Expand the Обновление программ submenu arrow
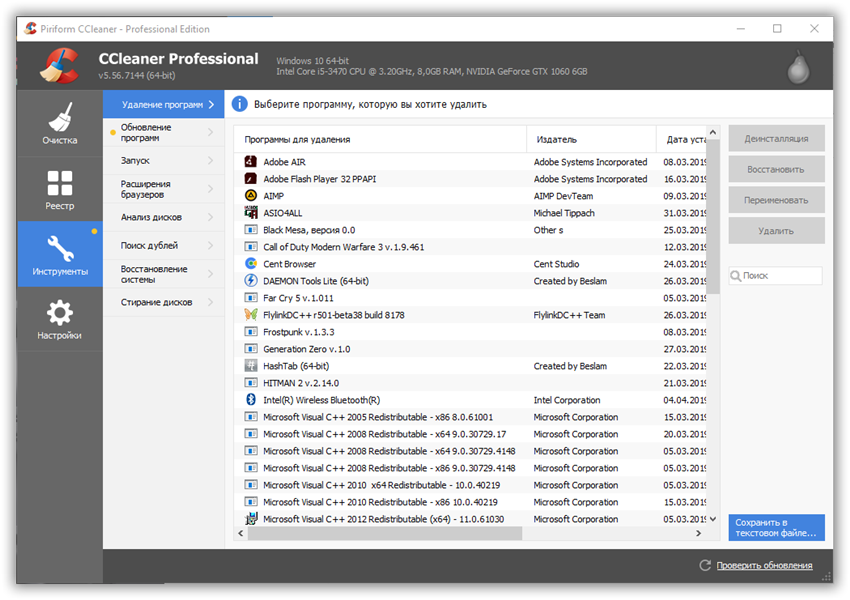 pyautogui.click(x=210, y=132)
